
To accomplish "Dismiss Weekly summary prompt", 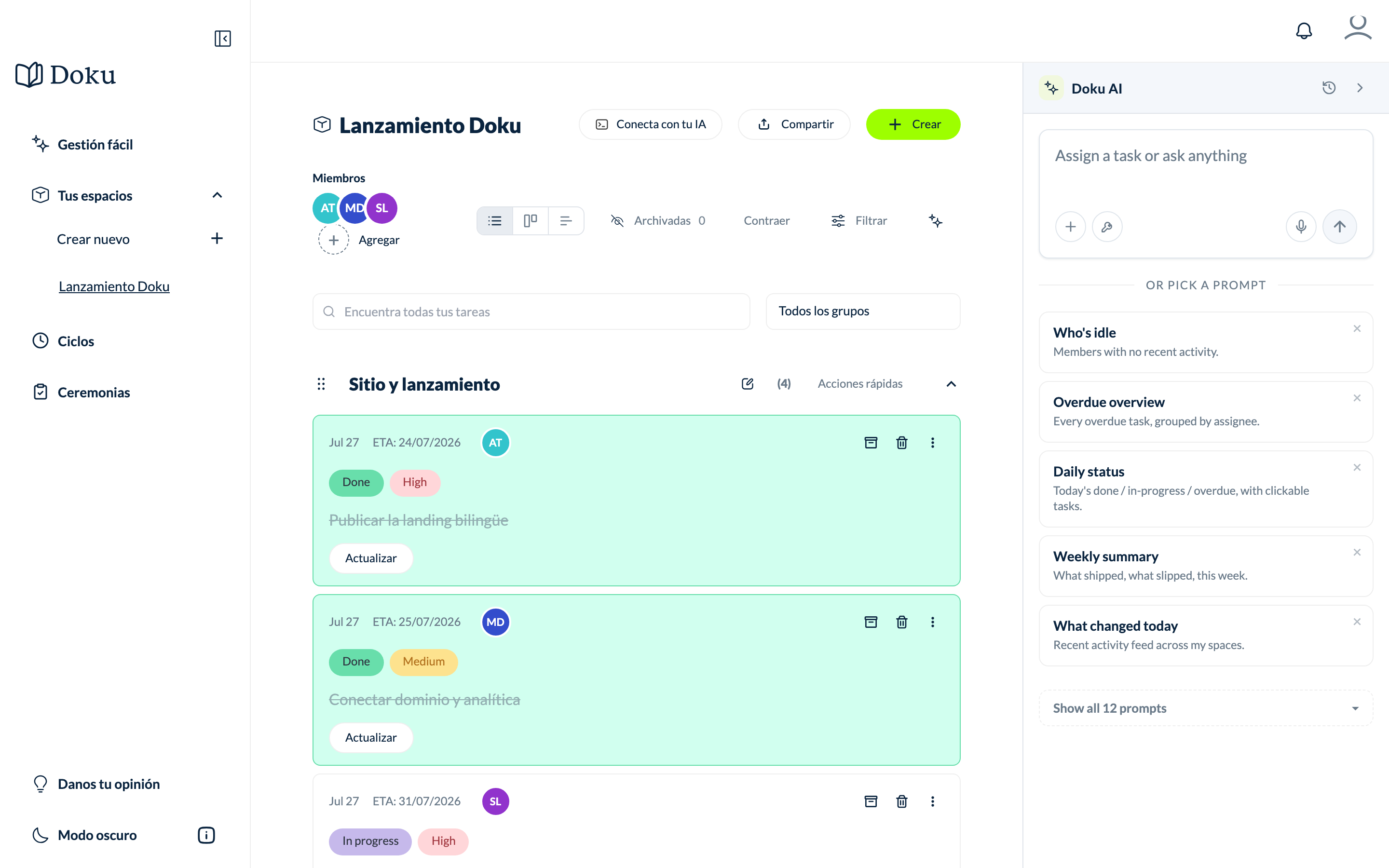I will (1357, 552).
